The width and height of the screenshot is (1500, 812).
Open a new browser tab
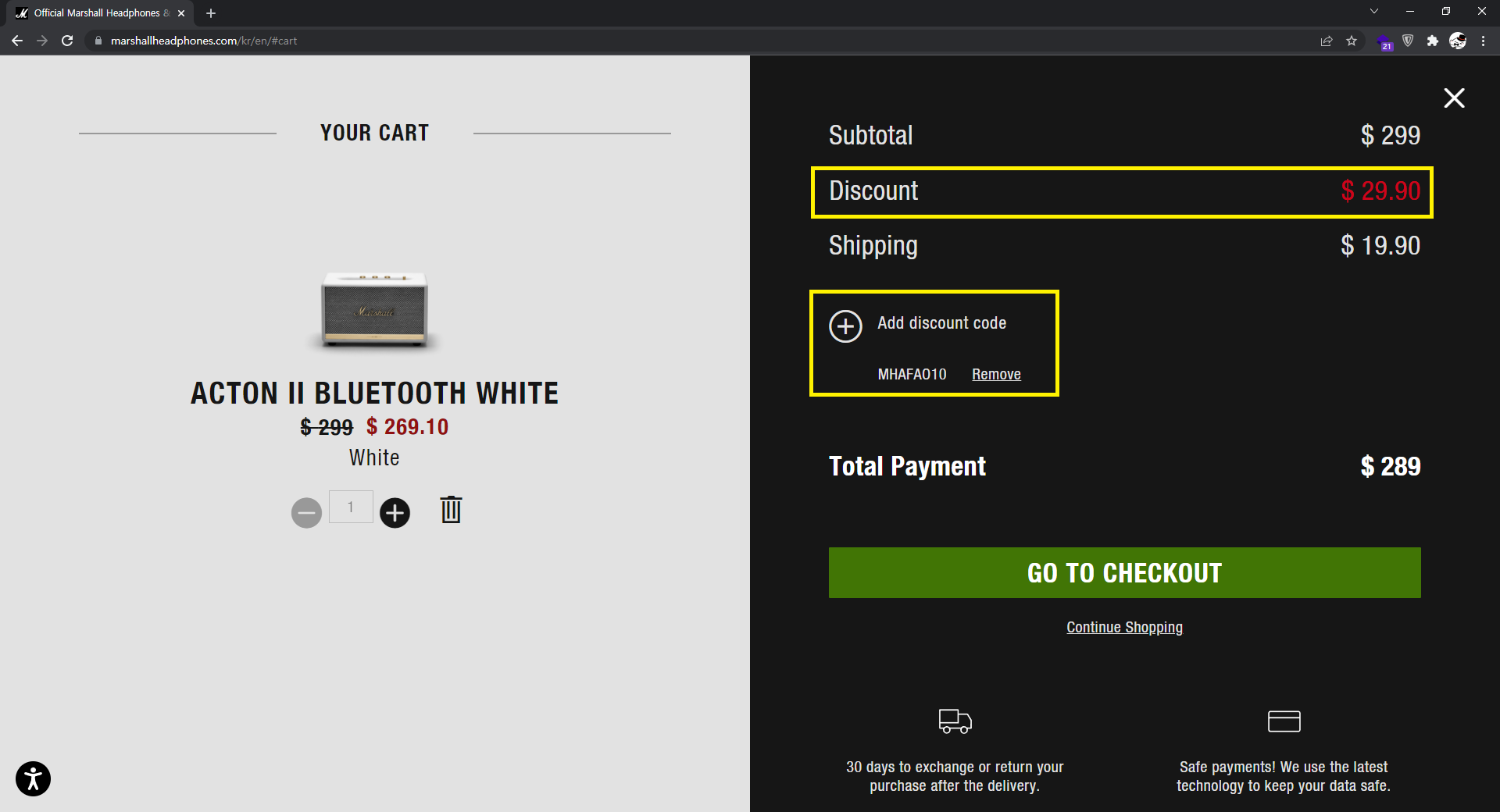click(x=211, y=13)
